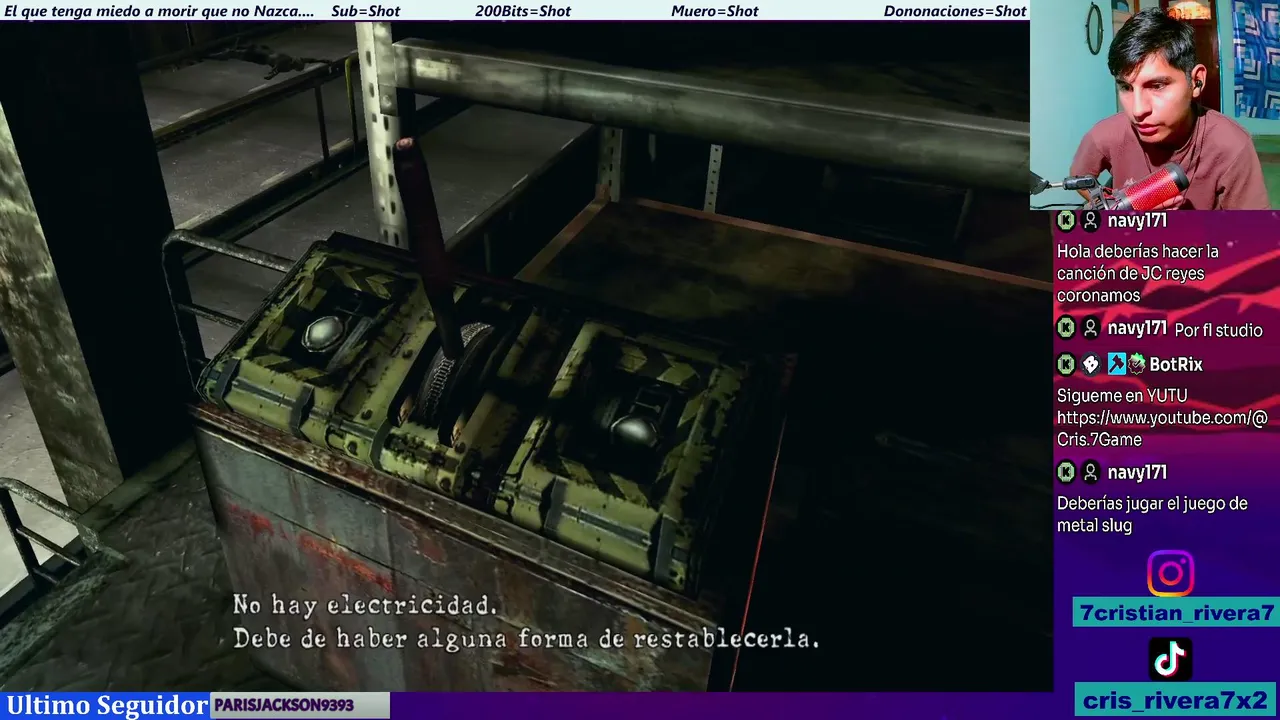This screenshot has height=720, width=1280.
Task: Click the PARISJACKSON9393 latest follower name
Action: click(284, 705)
